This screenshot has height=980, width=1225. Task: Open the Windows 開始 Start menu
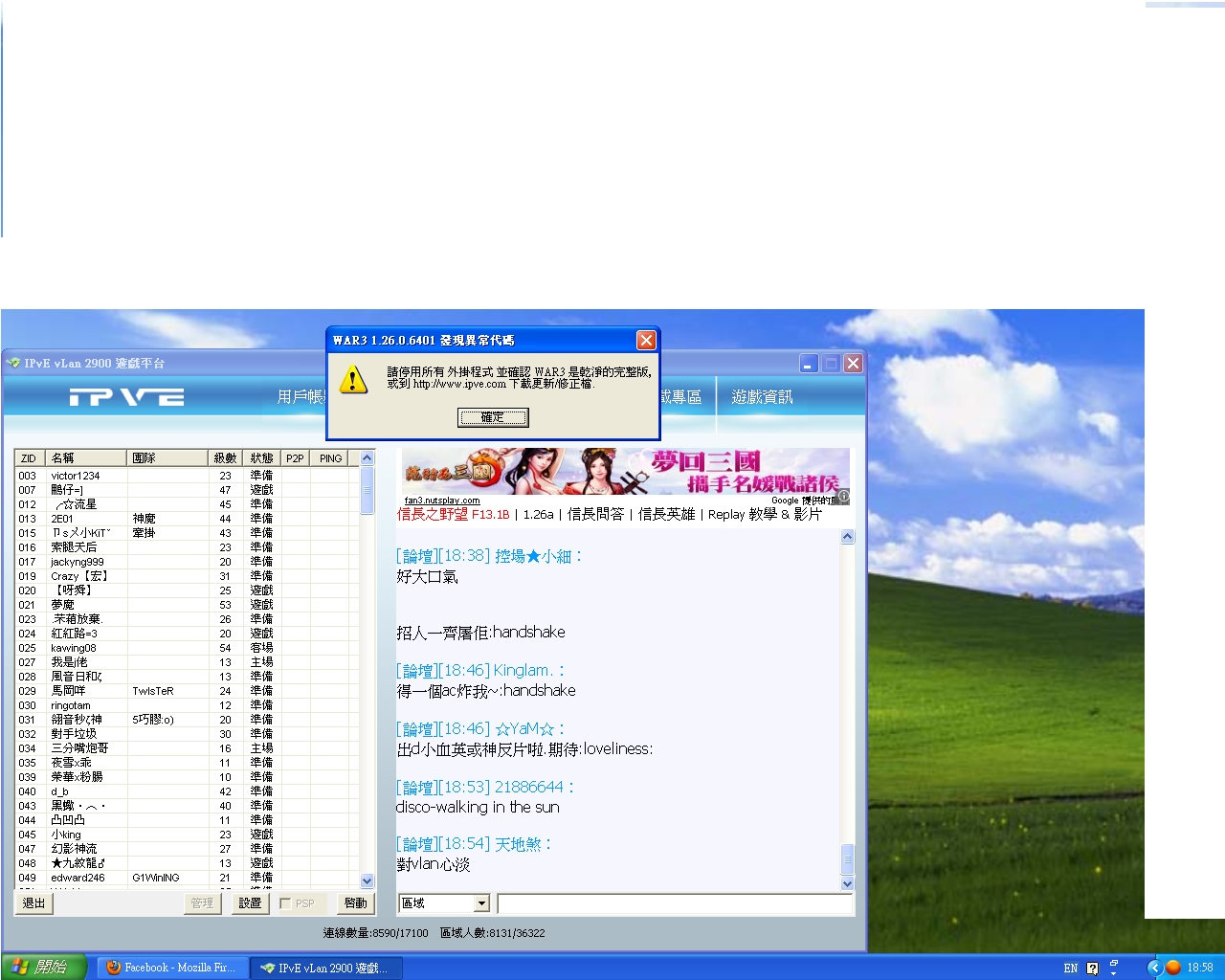[43, 967]
